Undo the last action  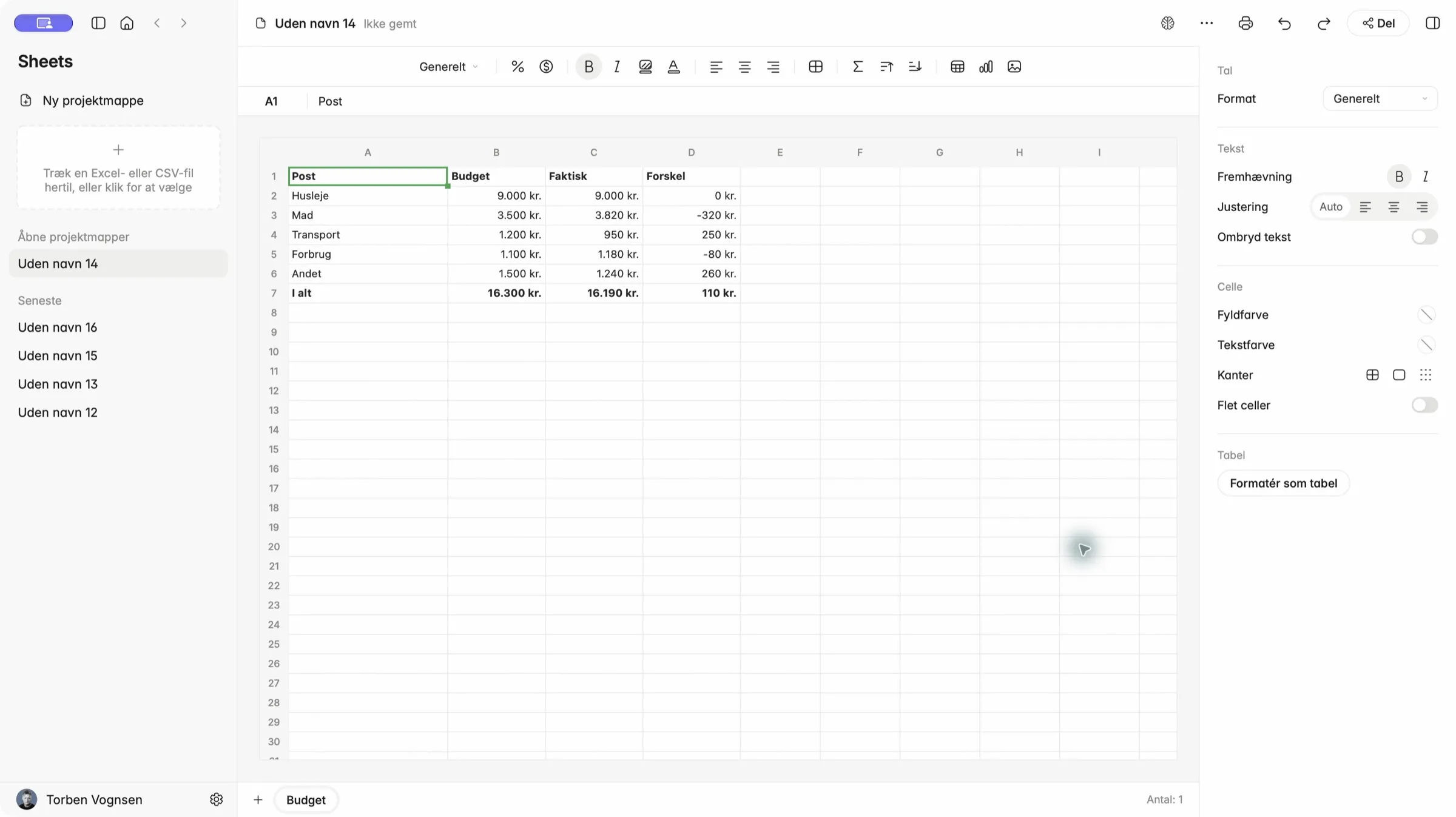pos(1284,23)
